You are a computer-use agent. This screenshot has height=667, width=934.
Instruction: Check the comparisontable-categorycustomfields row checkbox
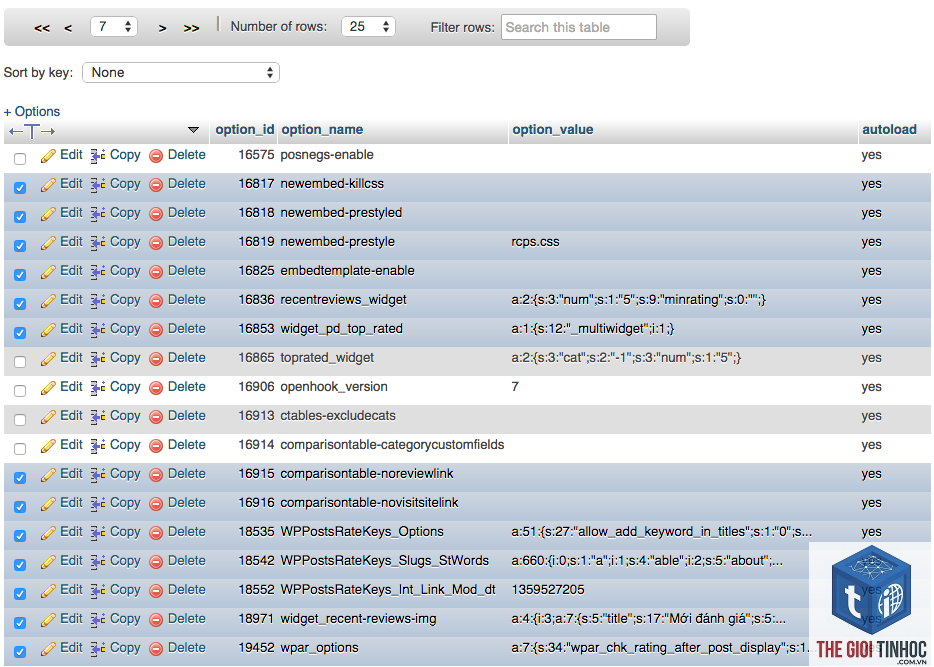20,449
